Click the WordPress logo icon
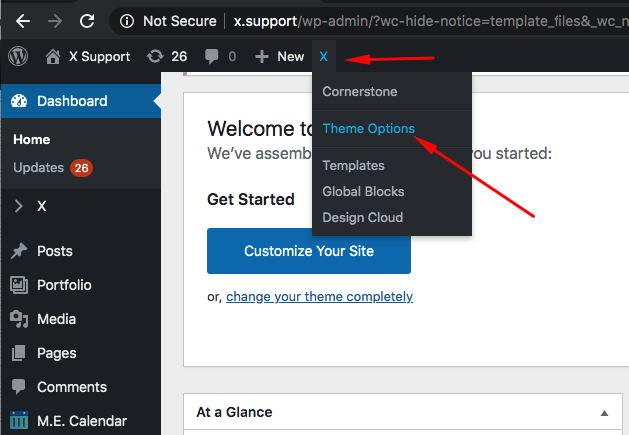 coord(18,56)
